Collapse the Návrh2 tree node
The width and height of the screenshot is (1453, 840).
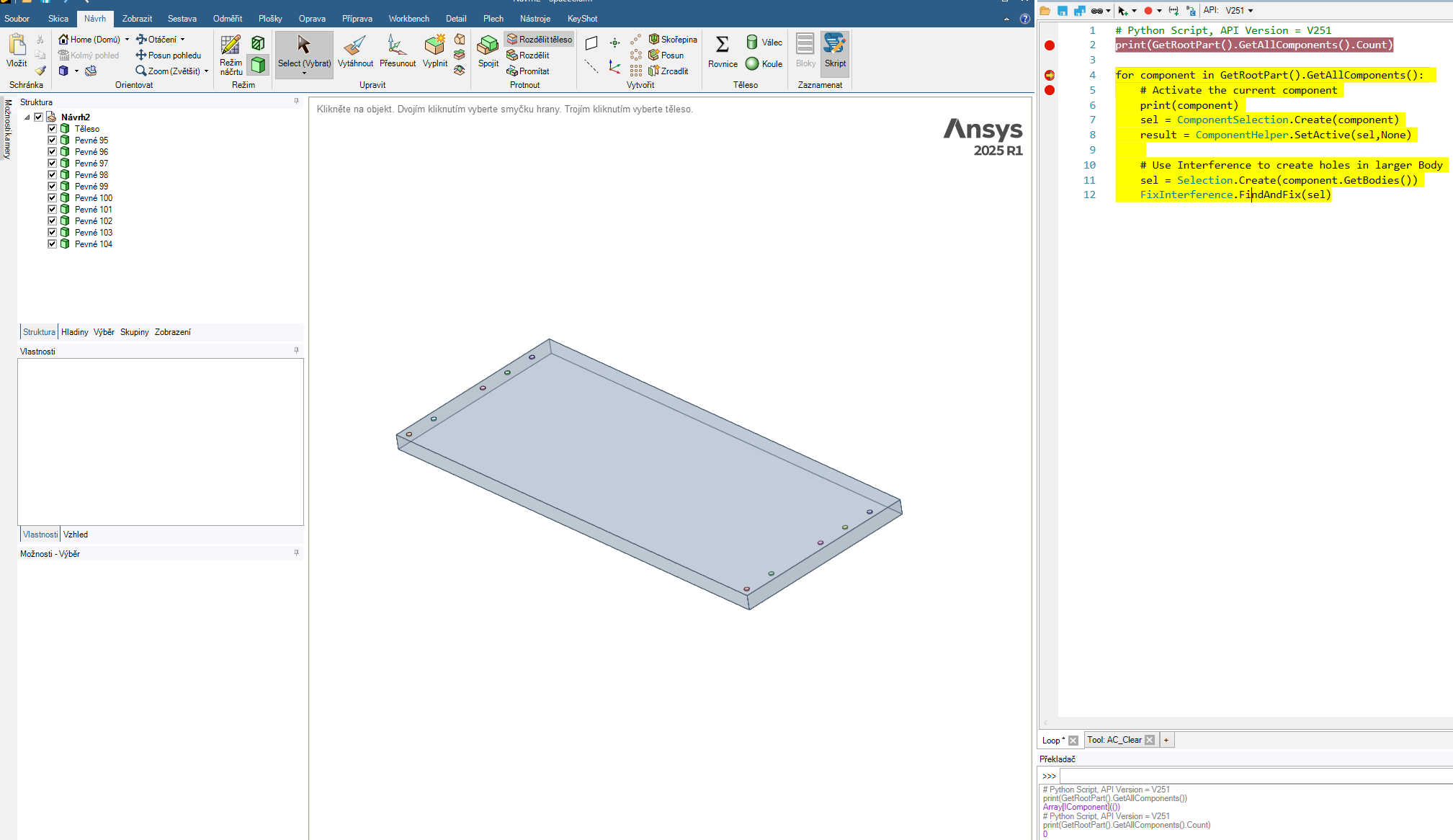coord(27,117)
